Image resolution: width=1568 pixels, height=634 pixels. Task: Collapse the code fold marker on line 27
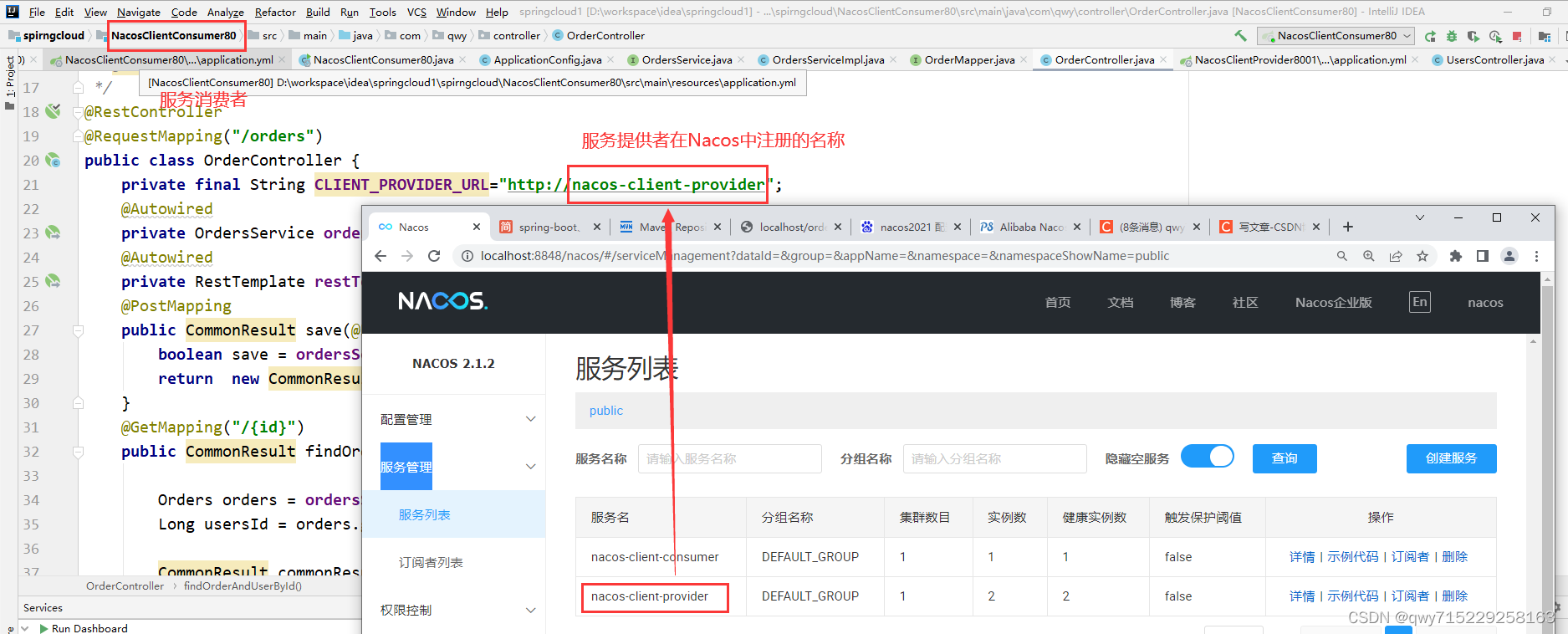[78, 330]
